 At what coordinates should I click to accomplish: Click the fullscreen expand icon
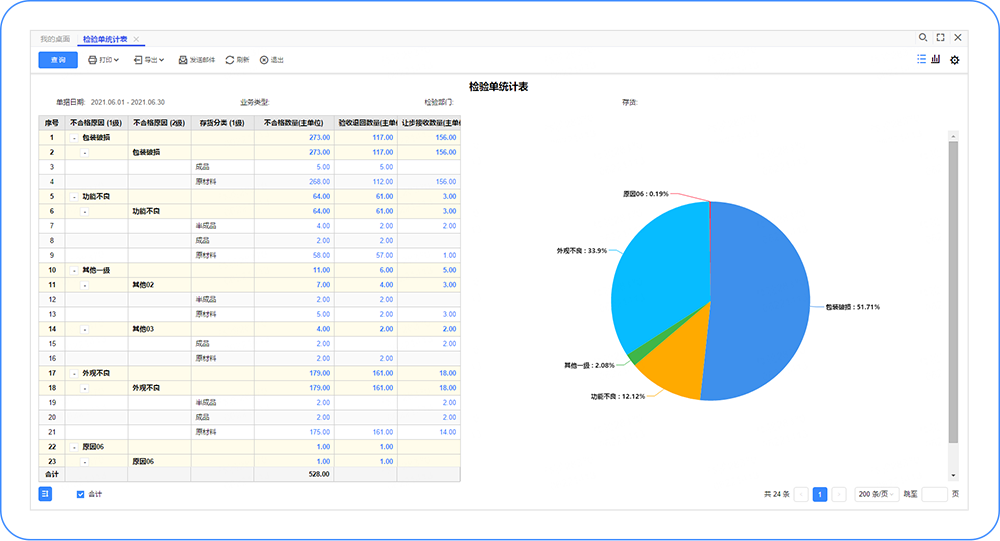coord(940,37)
